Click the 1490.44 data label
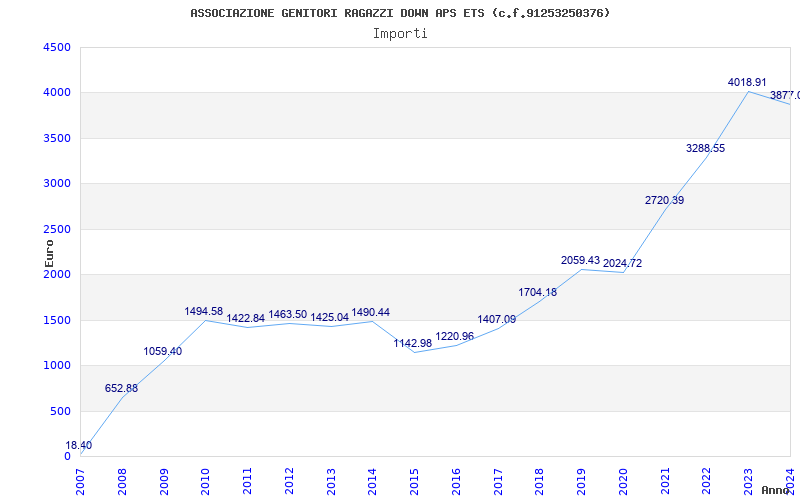Screen dimensions: 800x500 pos(371,312)
